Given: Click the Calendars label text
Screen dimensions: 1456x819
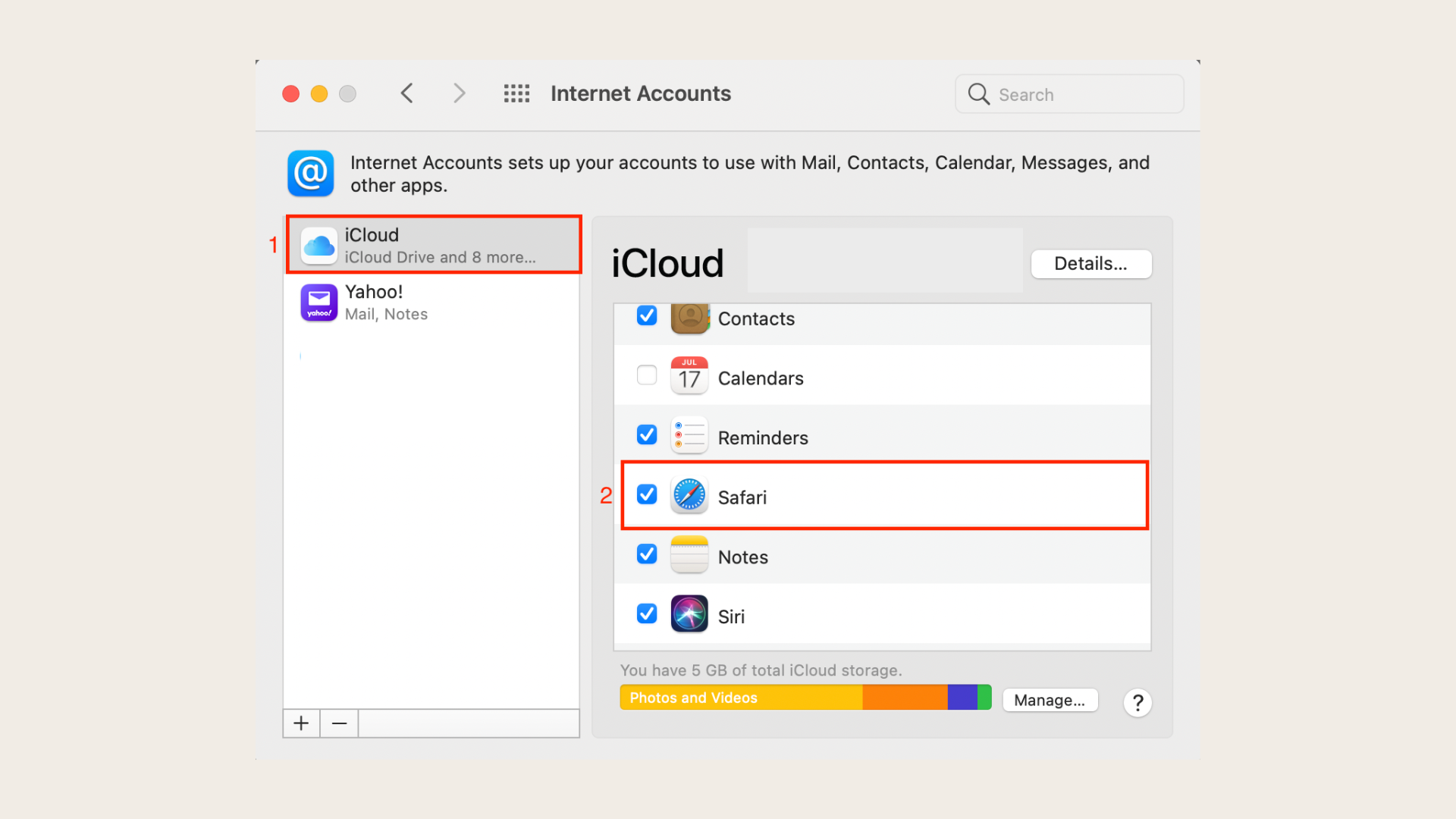Looking at the screenshot, I should pyautogui.click(x=761, y=378).
